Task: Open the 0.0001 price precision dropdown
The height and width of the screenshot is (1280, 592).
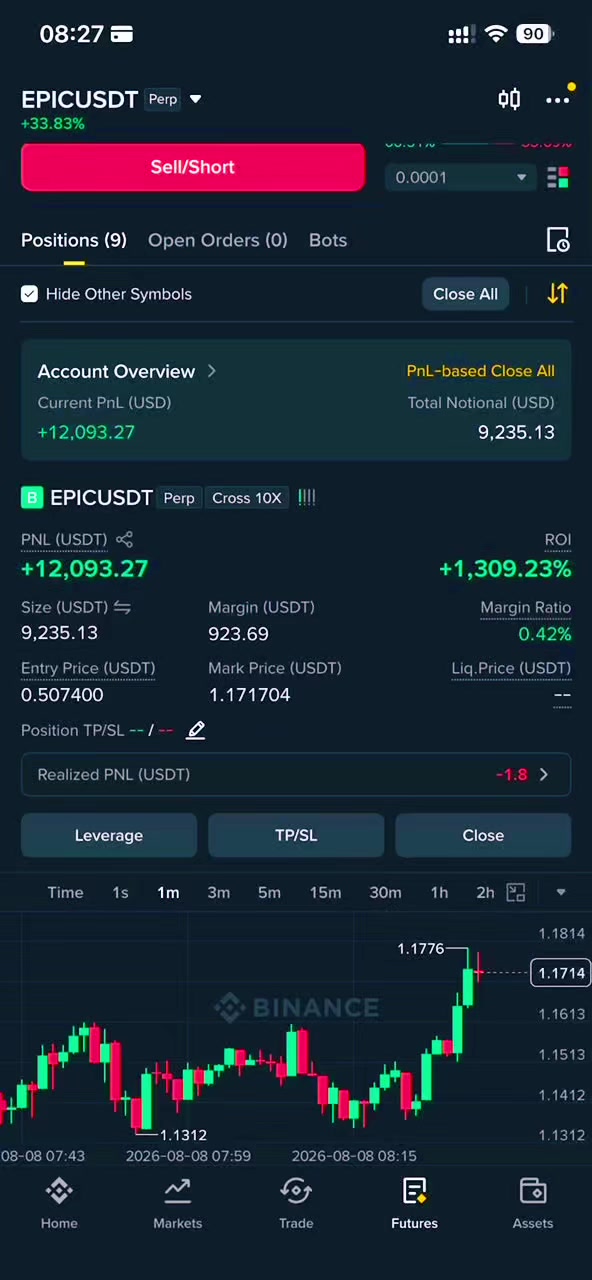Action: click(x=461, y=177)
